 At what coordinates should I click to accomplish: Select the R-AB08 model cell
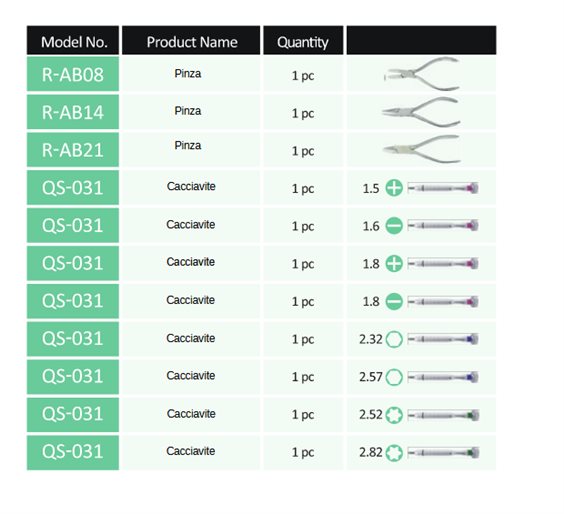coord(73,74)
